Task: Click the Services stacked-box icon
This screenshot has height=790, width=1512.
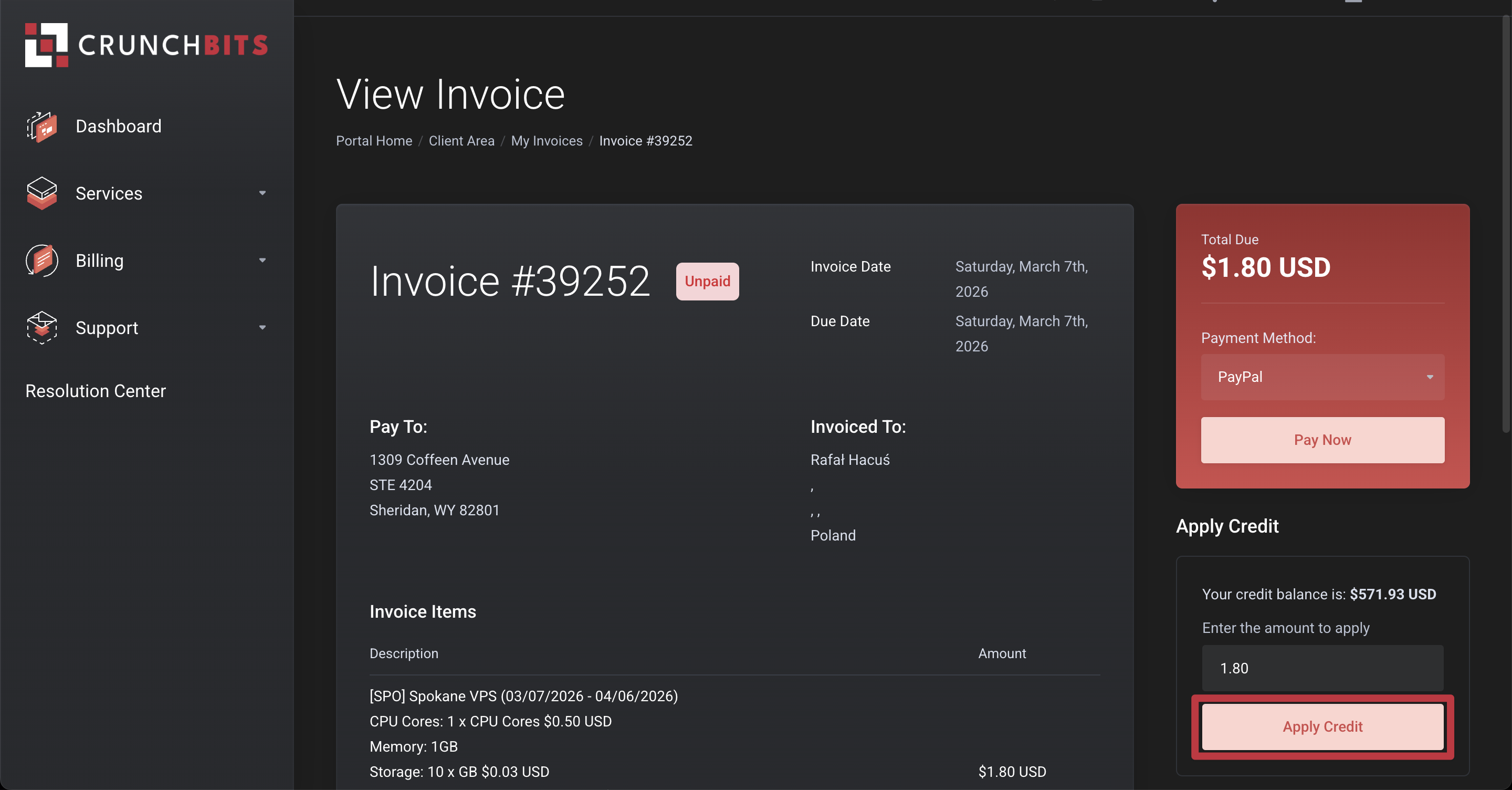Action: (x=41, y=193)
